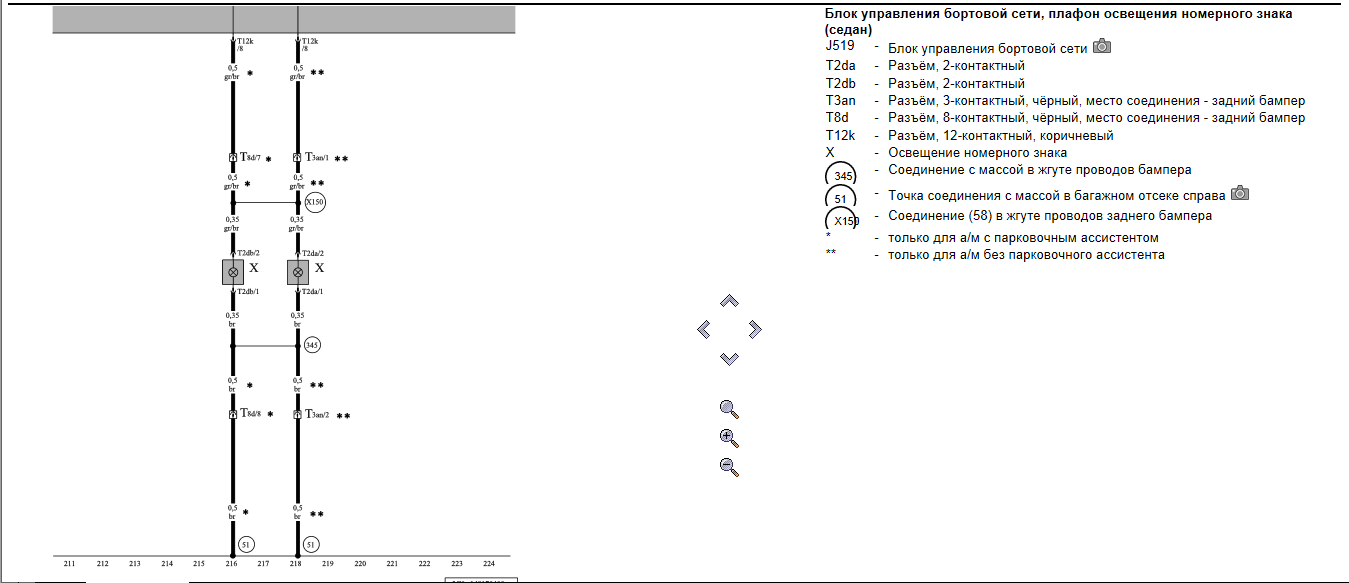Select the 345 ground junction circle in diagram
Screen dimensions: 1349x583
click(312, 345)
